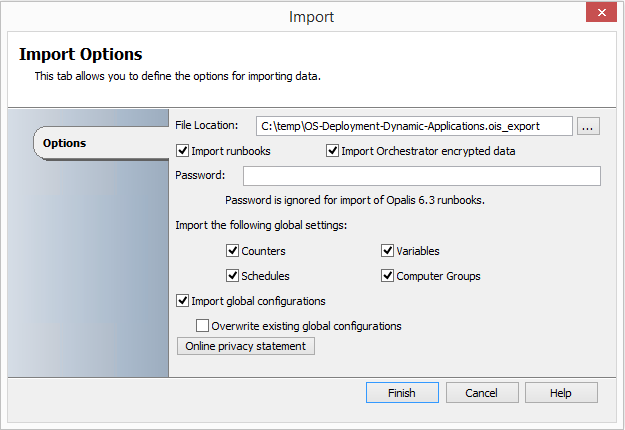Toggle the Schedules checkbox
Viewport: 625px width, 430px height.
click(x=232, y=276)
